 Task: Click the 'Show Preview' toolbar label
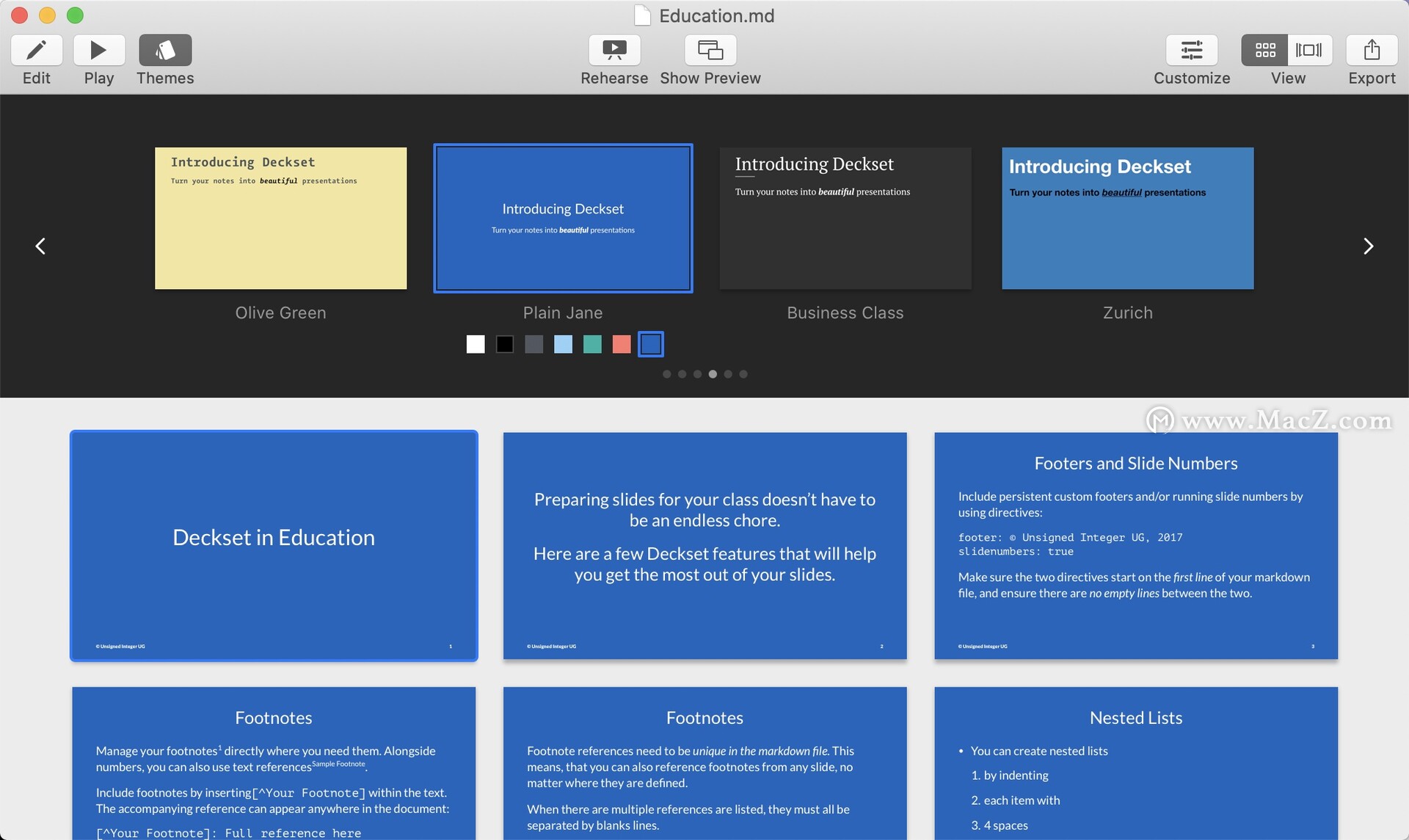pos(710,78)
